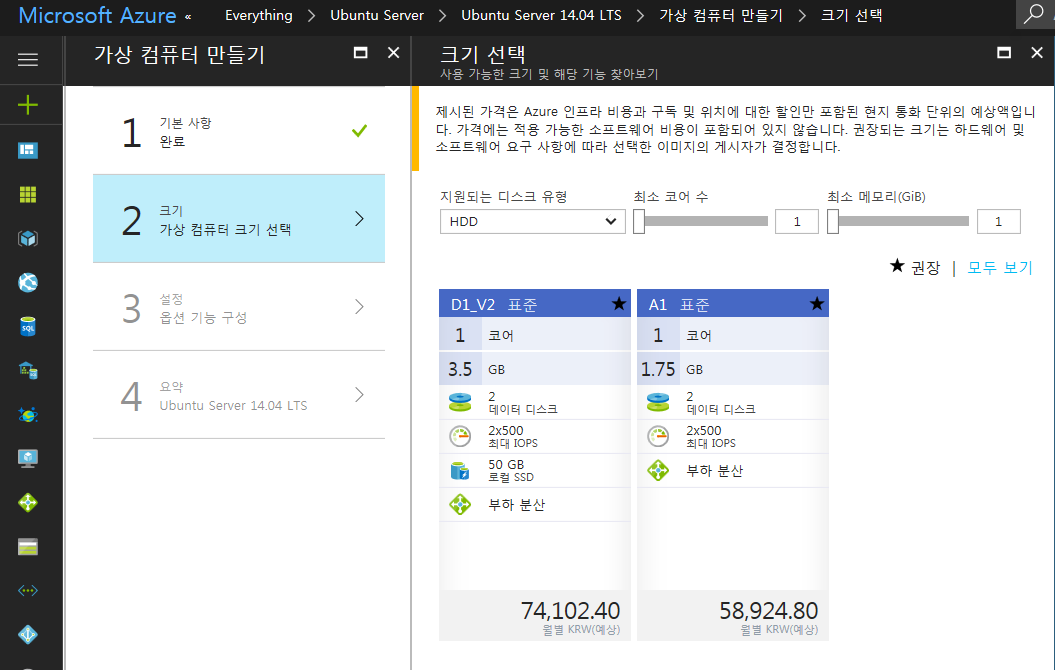Click data disk icon in A1 card
1055x670 pixels.
click(658, 402)
